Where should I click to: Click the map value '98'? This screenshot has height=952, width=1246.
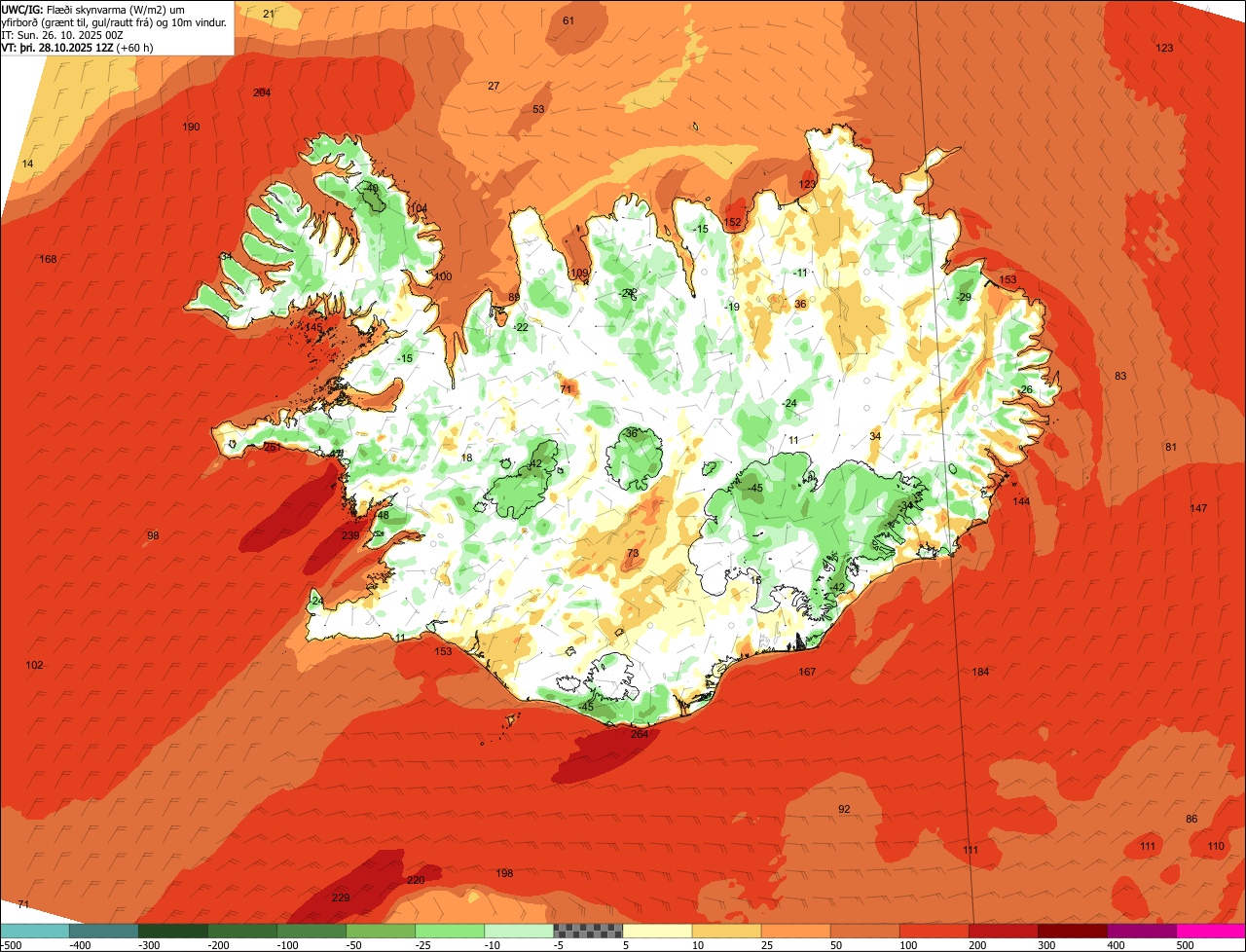(x=153, y=535)
